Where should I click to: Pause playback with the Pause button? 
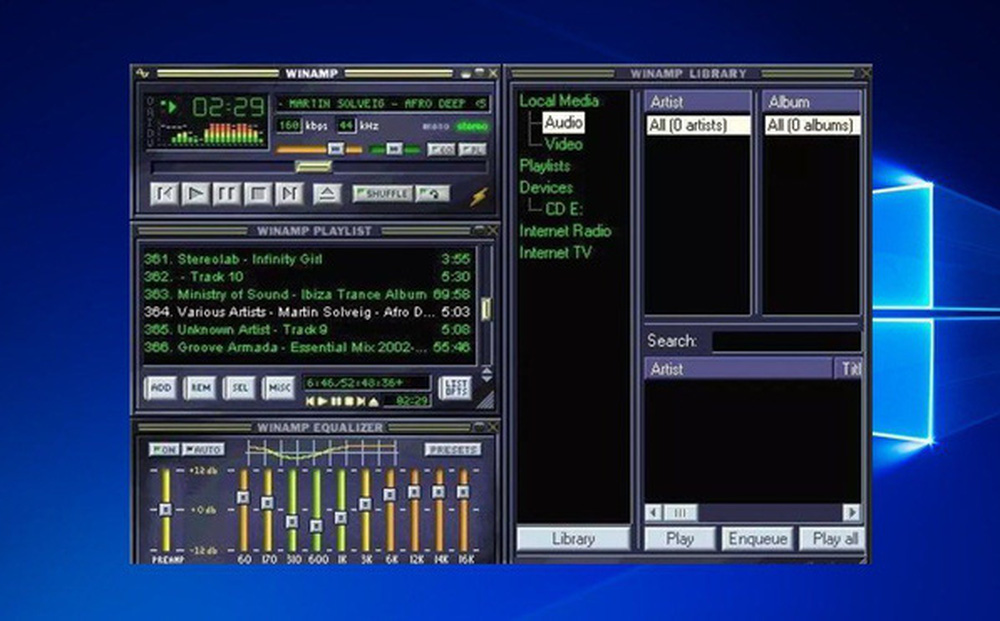[228, 194]
